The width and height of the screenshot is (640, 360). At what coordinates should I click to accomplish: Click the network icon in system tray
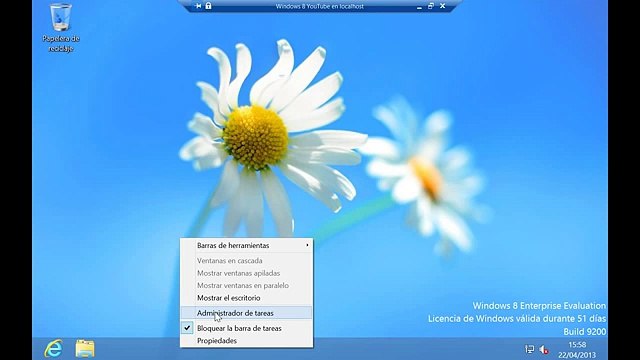pyautogui.click(x=529, y=349)
